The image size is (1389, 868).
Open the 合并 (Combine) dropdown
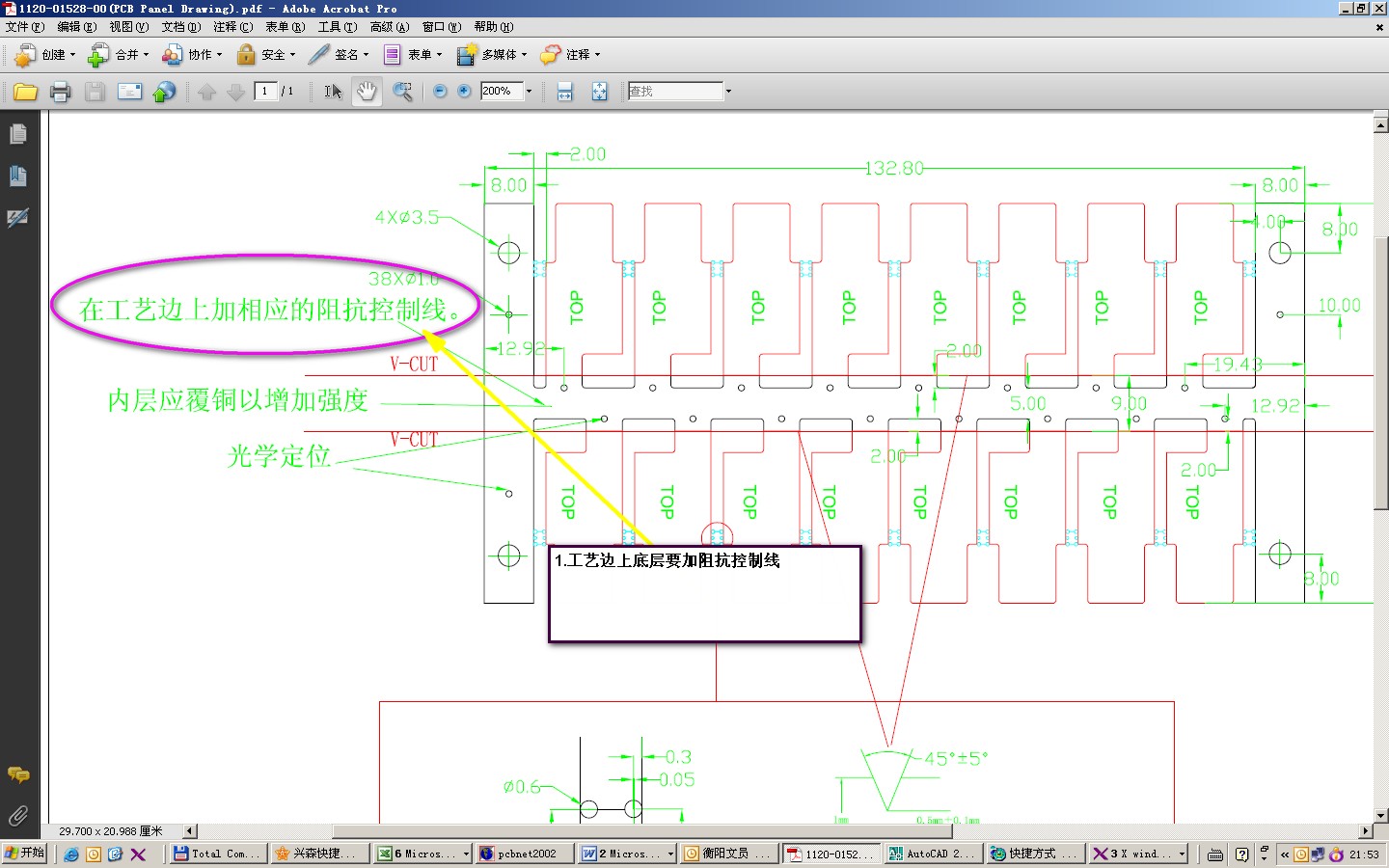pos(119,55)
